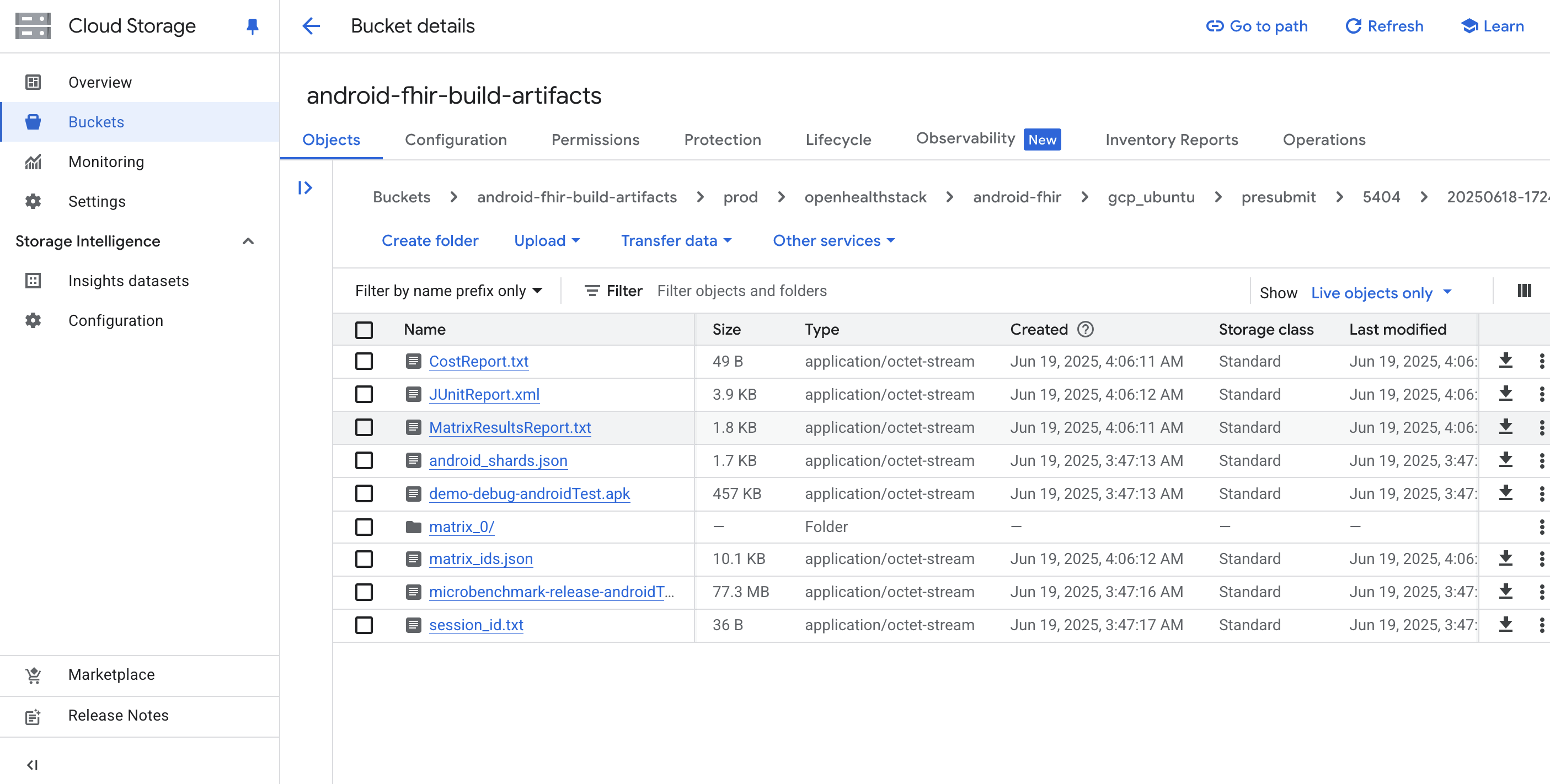1550x784 pixels.
Task: Check the CostReport.txt checkbox
Action: pos(364,361)
